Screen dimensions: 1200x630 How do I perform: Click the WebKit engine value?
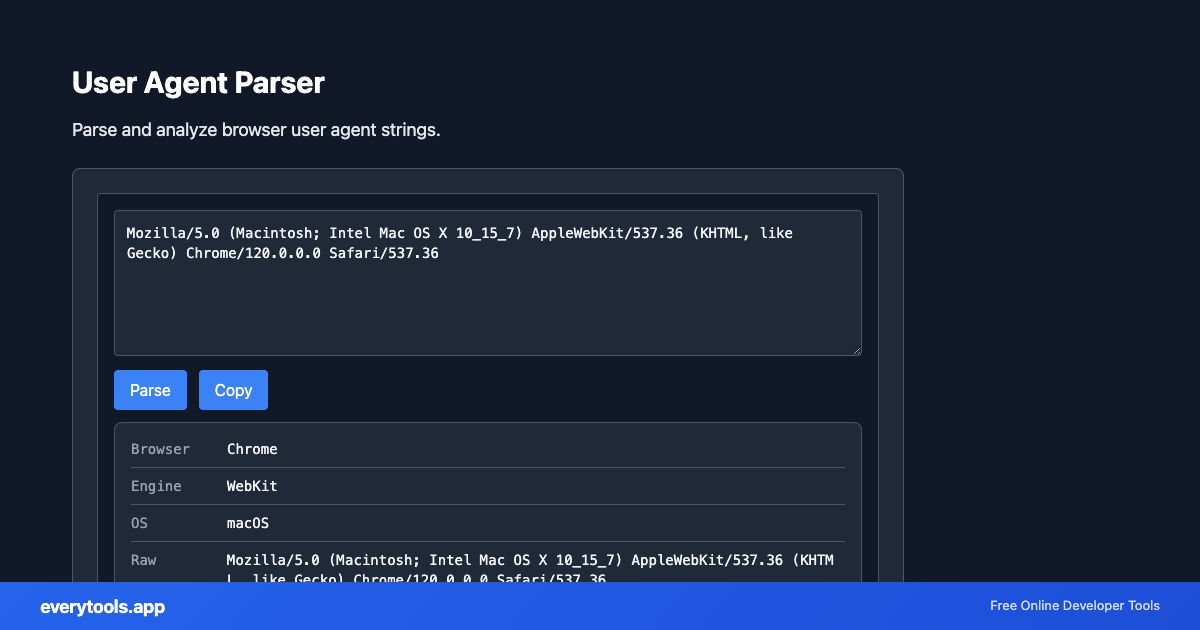tap(251, 486)
